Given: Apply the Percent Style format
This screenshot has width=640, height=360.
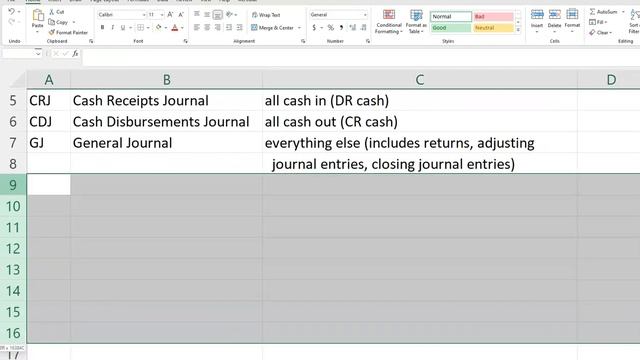Looking at the screenshot, I should point(331,28).
